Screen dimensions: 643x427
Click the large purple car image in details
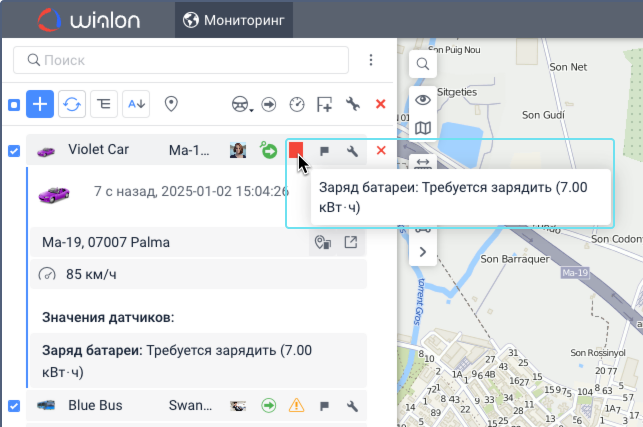[x=54, y=194]
